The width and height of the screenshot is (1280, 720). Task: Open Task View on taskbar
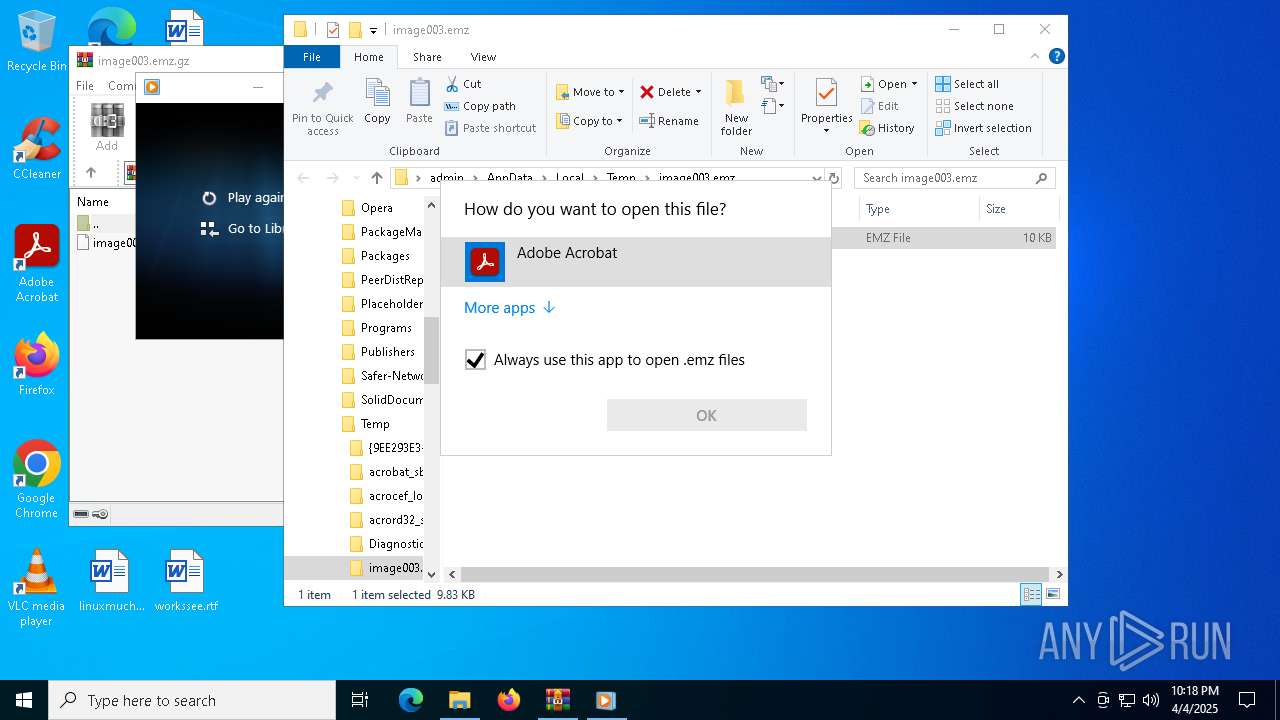[360, 700]
